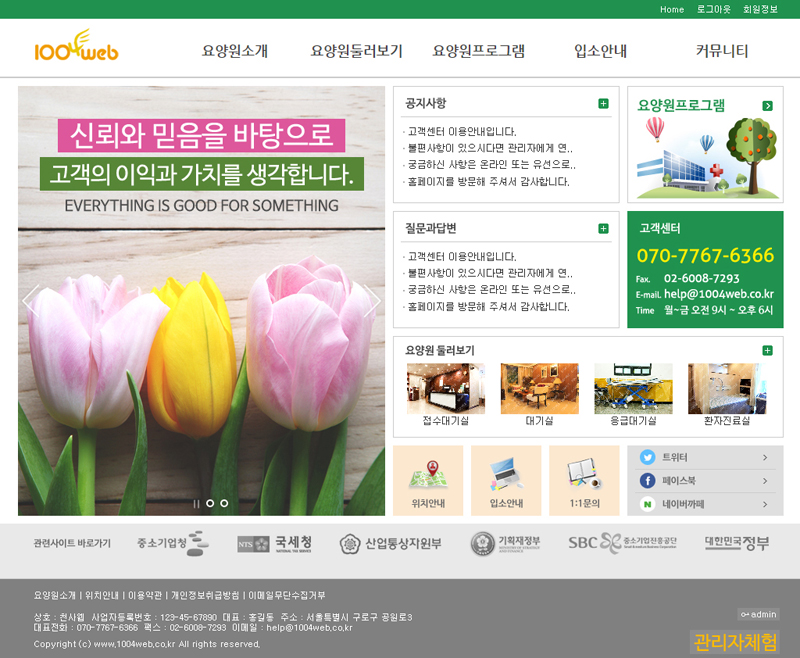Click the 1004web logo
Image resolution: width=800 pixels, height=658 pixels.
click(76, 49)
